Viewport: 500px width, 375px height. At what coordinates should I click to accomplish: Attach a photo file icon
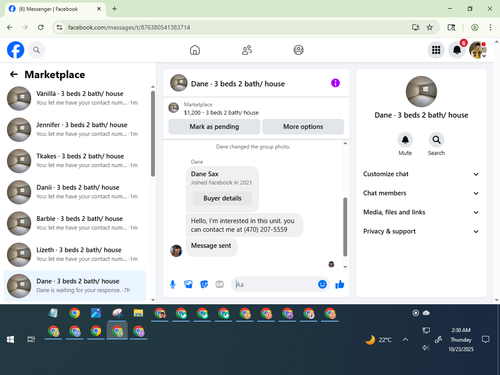coord(188,284)
